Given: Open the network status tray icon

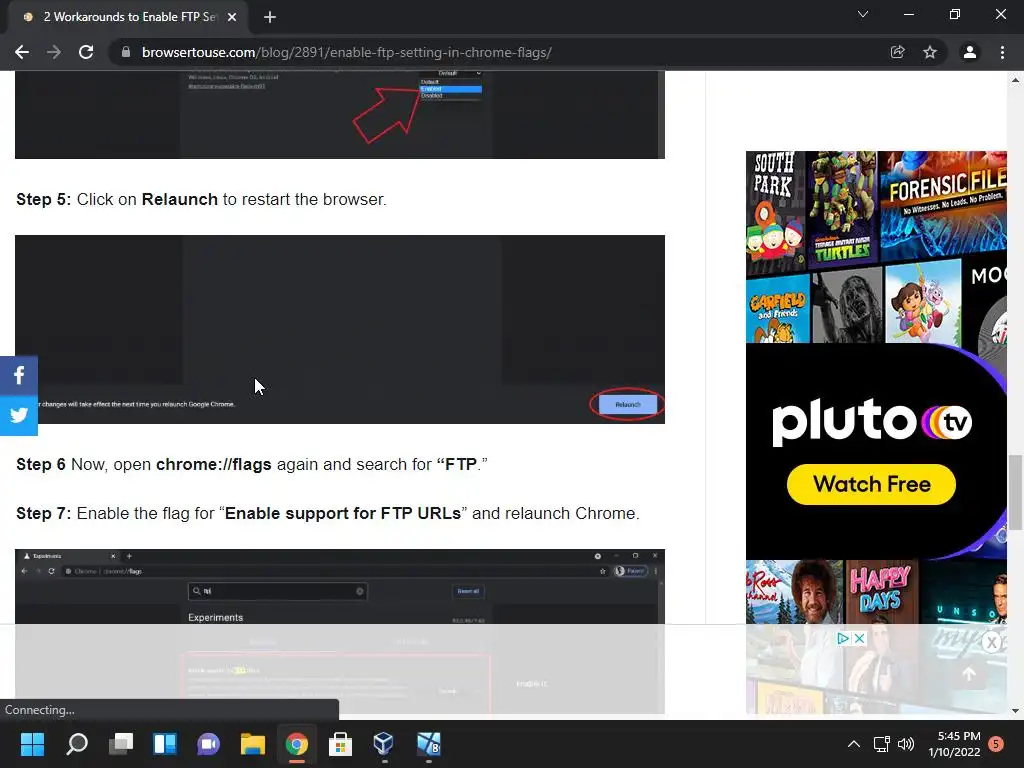Looking at the screenshot, I should point(882,744).
